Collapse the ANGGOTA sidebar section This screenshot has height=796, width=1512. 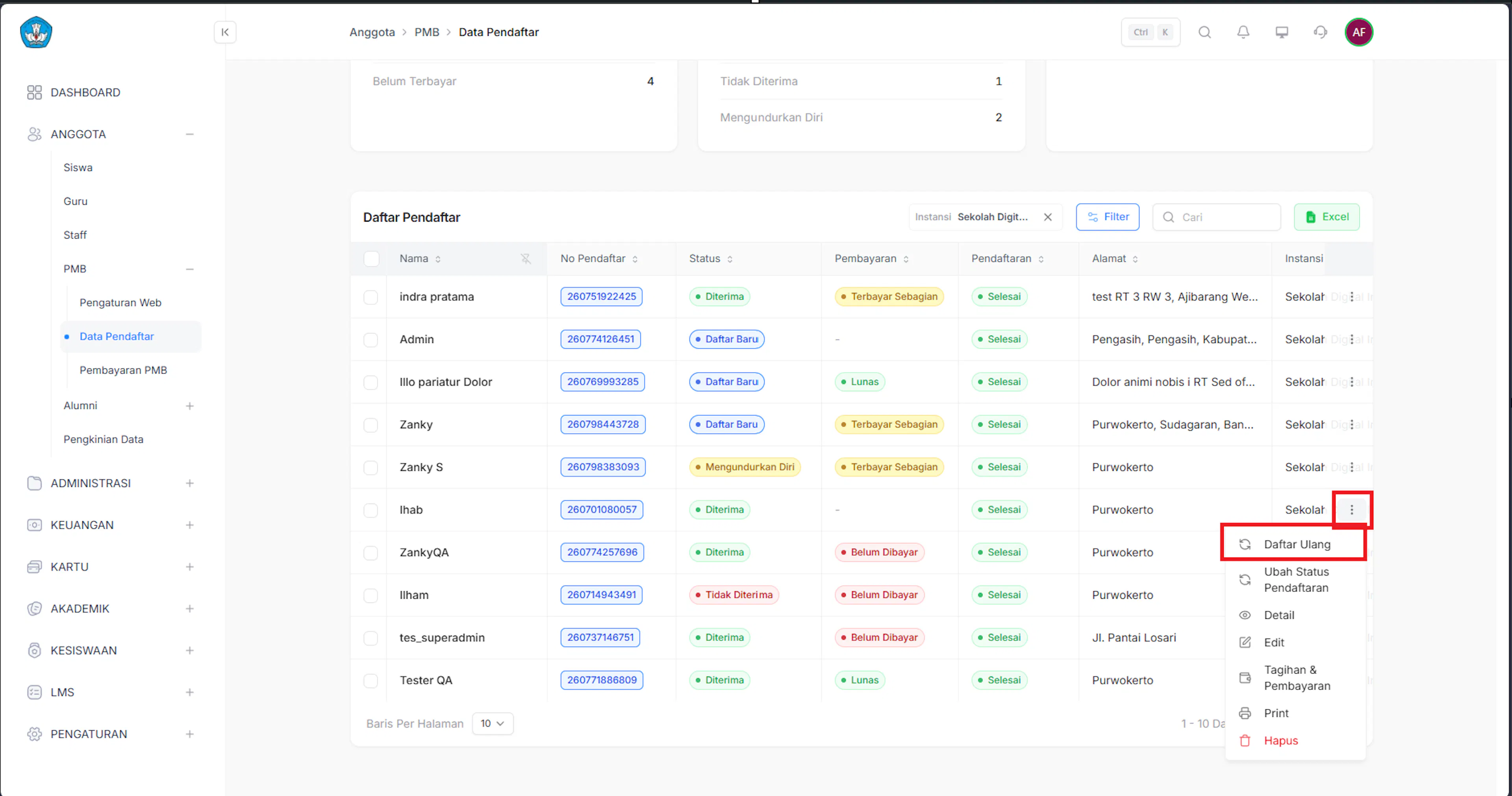pos(189,134)
